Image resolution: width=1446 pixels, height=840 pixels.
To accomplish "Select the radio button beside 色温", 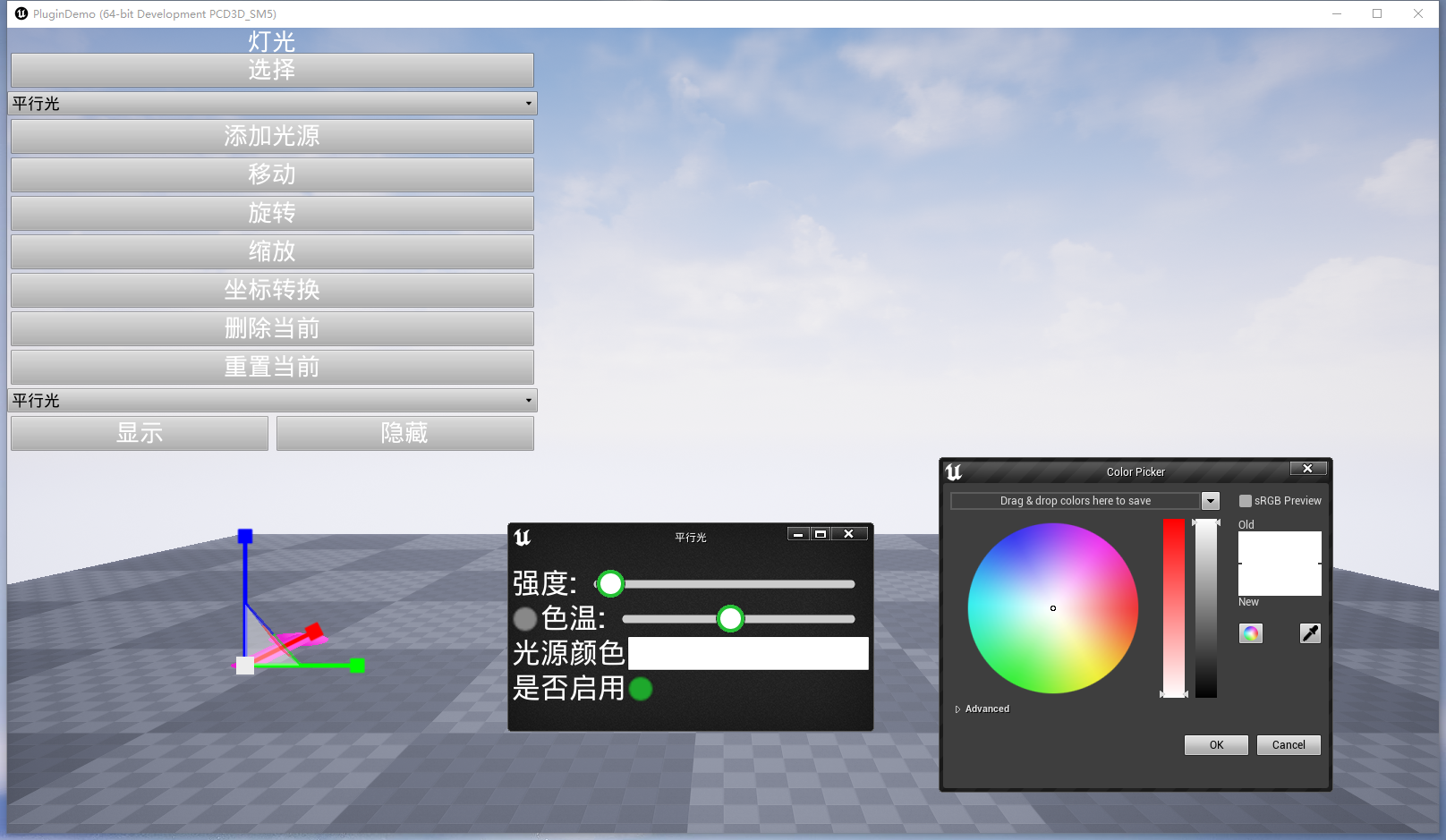I will point(524,618).
